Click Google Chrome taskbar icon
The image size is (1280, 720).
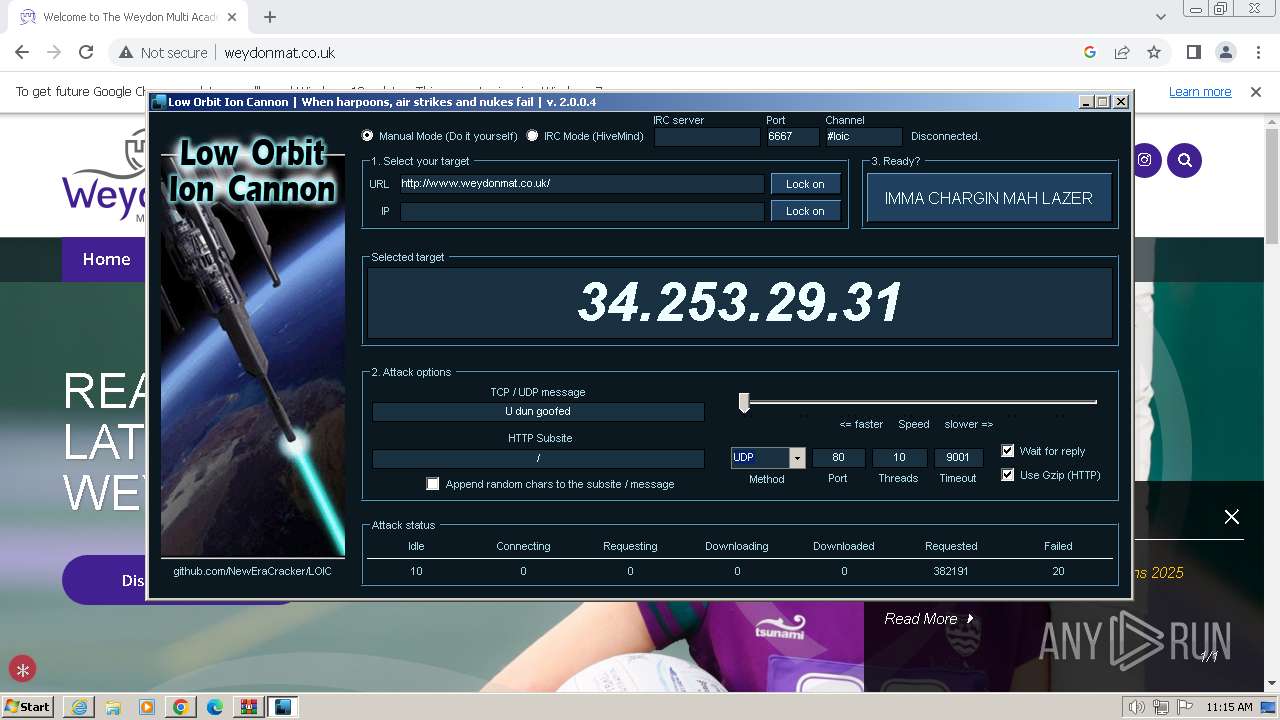(x=180, y=707)
